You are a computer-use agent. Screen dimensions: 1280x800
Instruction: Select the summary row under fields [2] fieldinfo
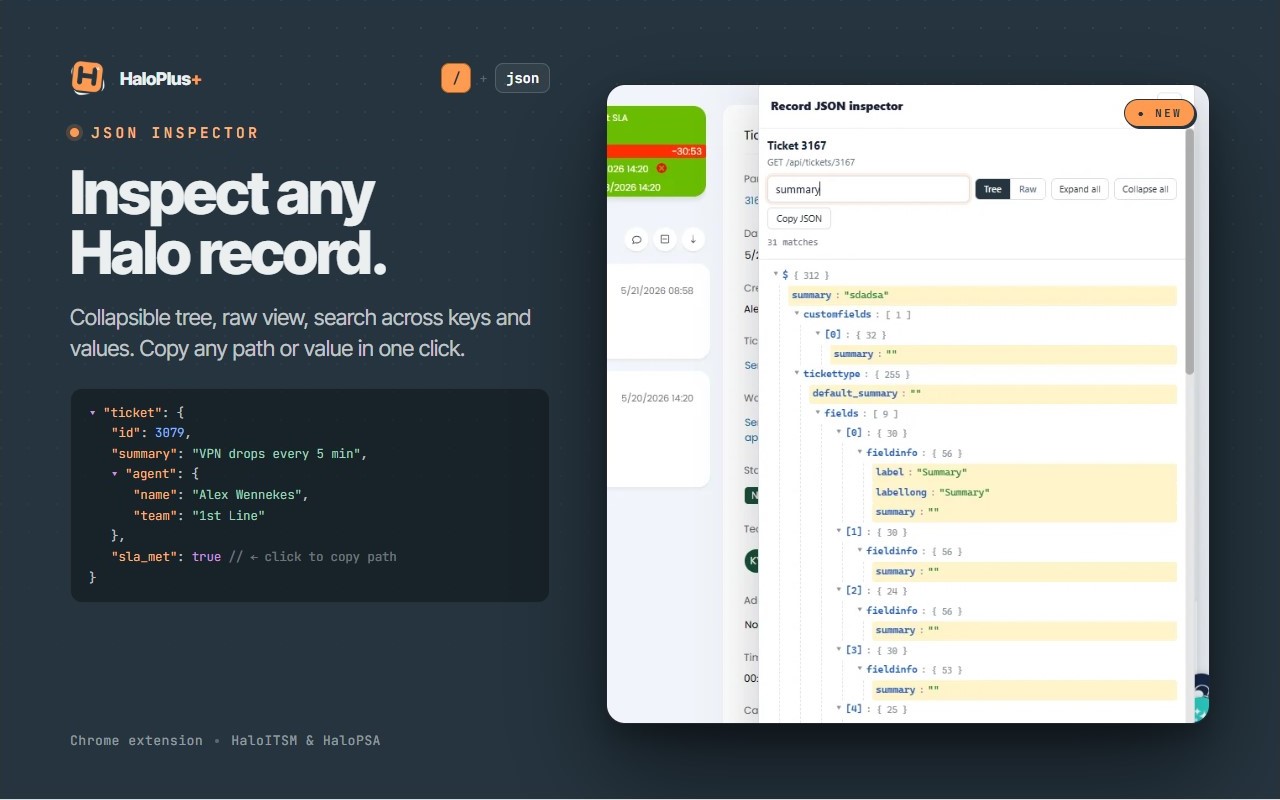(x=1024, y=630)
